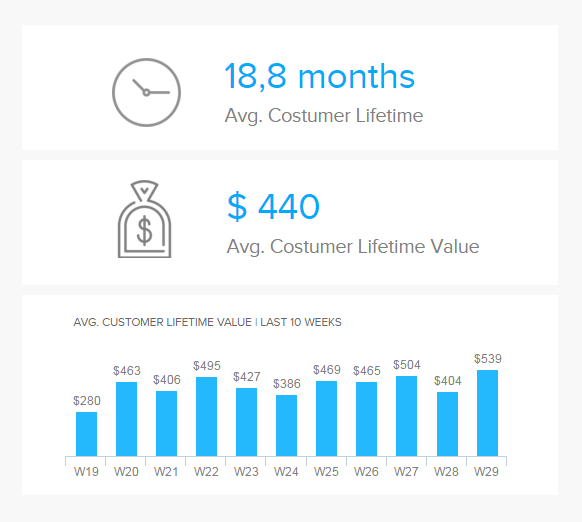Click the Avg. Costumer Lifetime Value label

(x=353, y=247)
